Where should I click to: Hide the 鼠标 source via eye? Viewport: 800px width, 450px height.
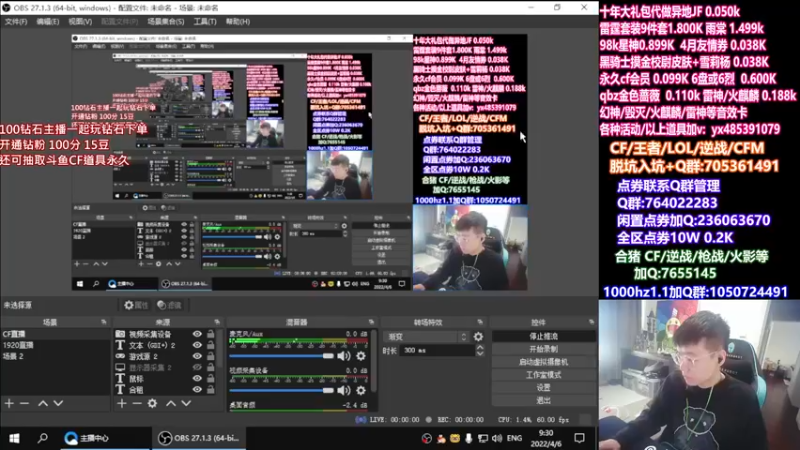click(x=197, y=379)
